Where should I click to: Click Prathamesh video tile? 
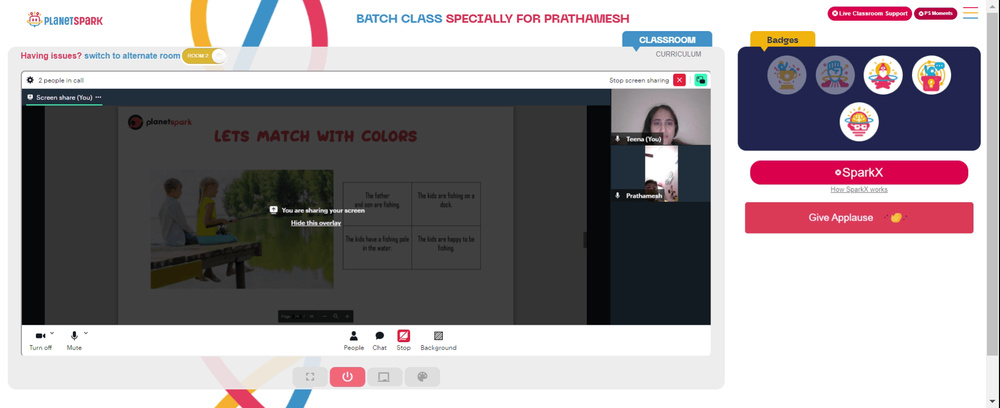point(661,173)
